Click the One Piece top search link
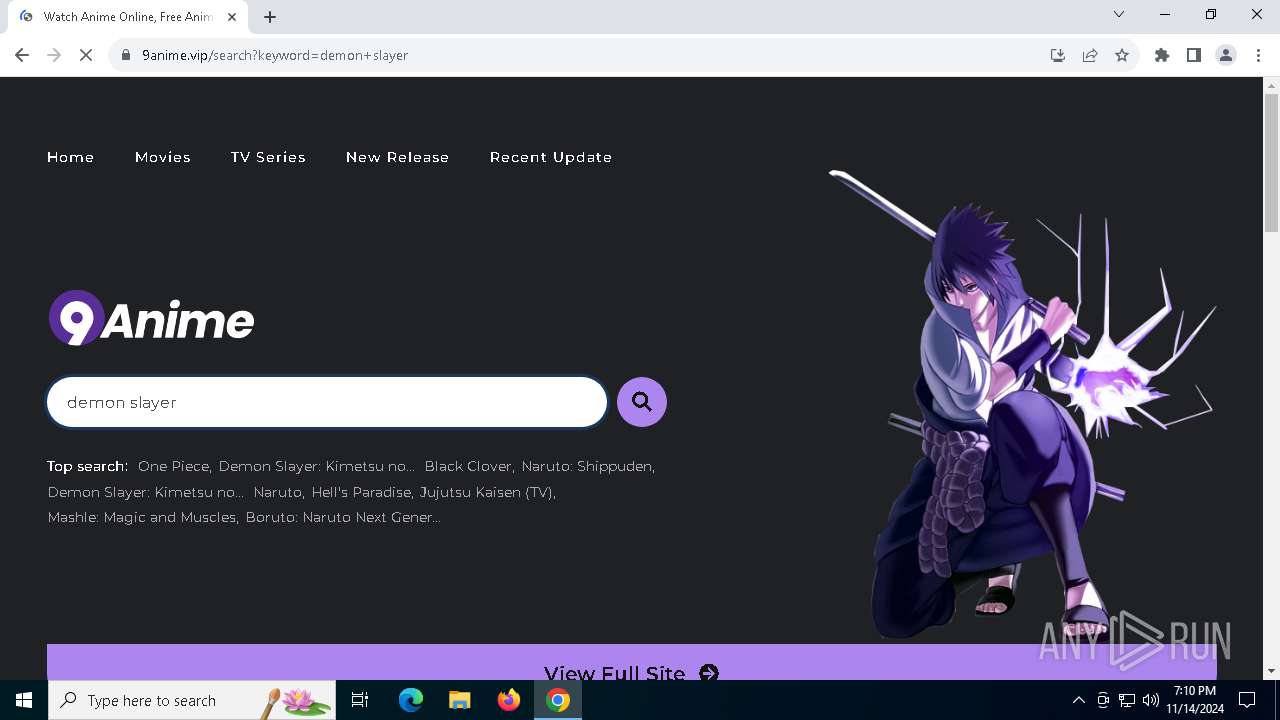Viewport: 1280px width, 720px height. (174, 466)
